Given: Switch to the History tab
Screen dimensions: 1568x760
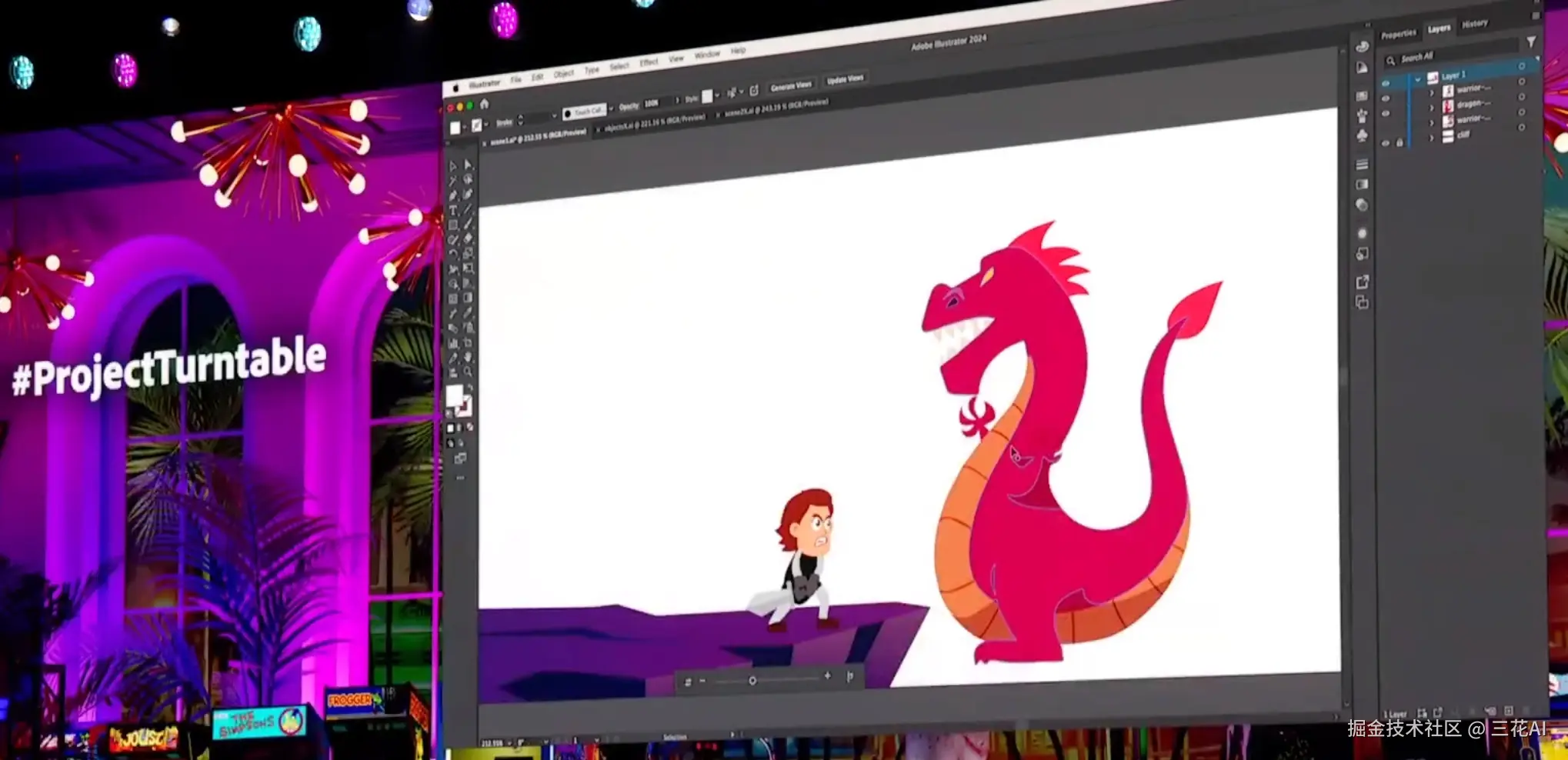Looking at the screenshot, I should (1474, 25).
